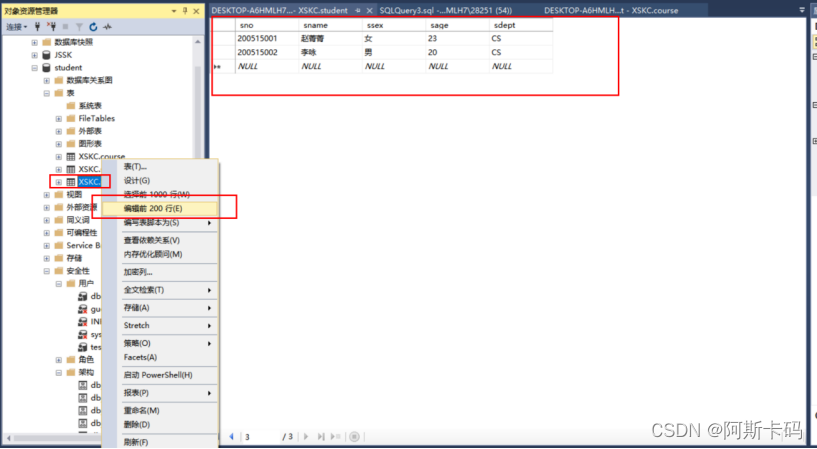The image size is (817, 449).
Task: Click the filter funnel icon
Action: [x=79, y=27]
